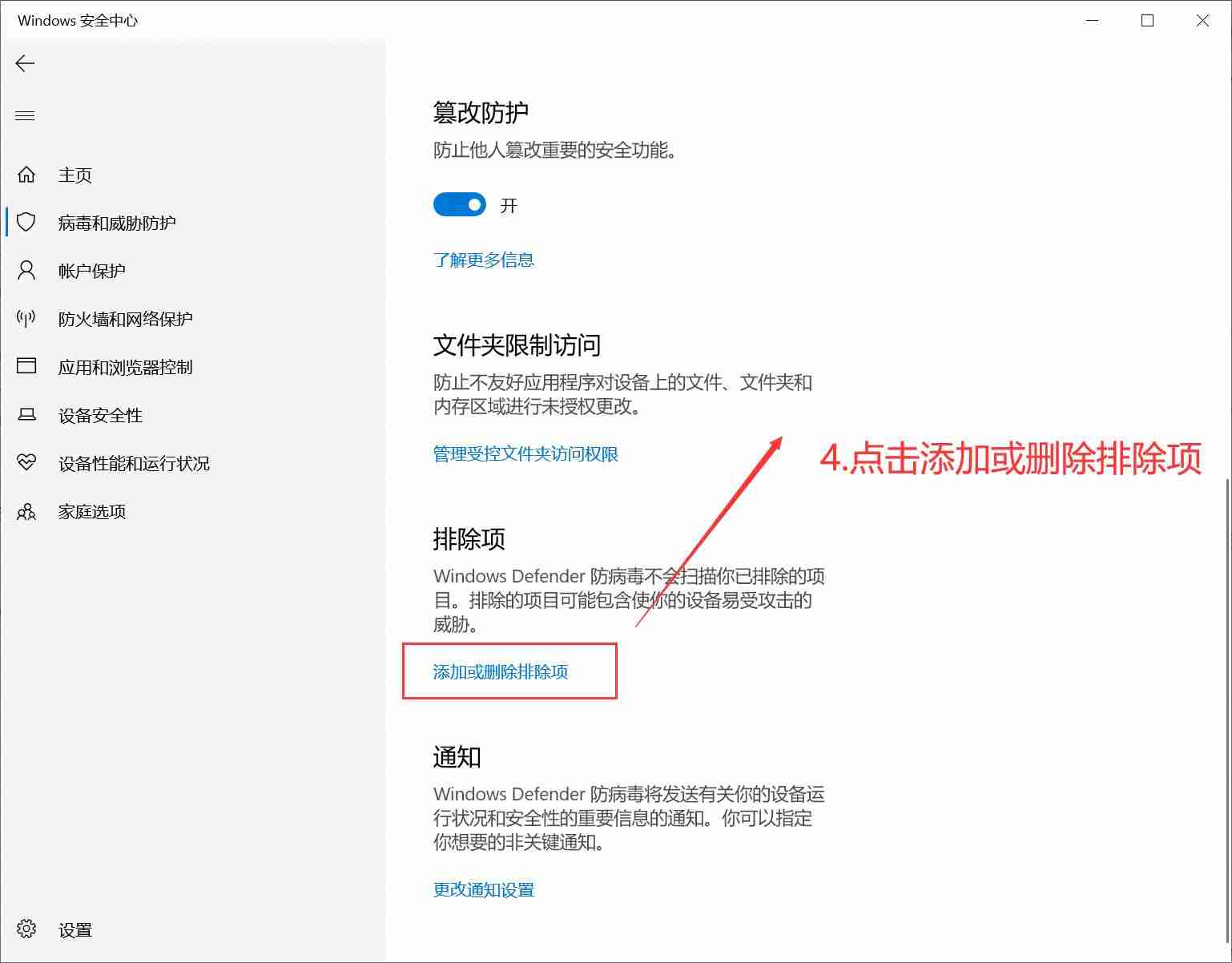Click the person icon for 帐户保护
Image resolution: width=1232 pixels, height=963 pixels.
pos(25,270)
